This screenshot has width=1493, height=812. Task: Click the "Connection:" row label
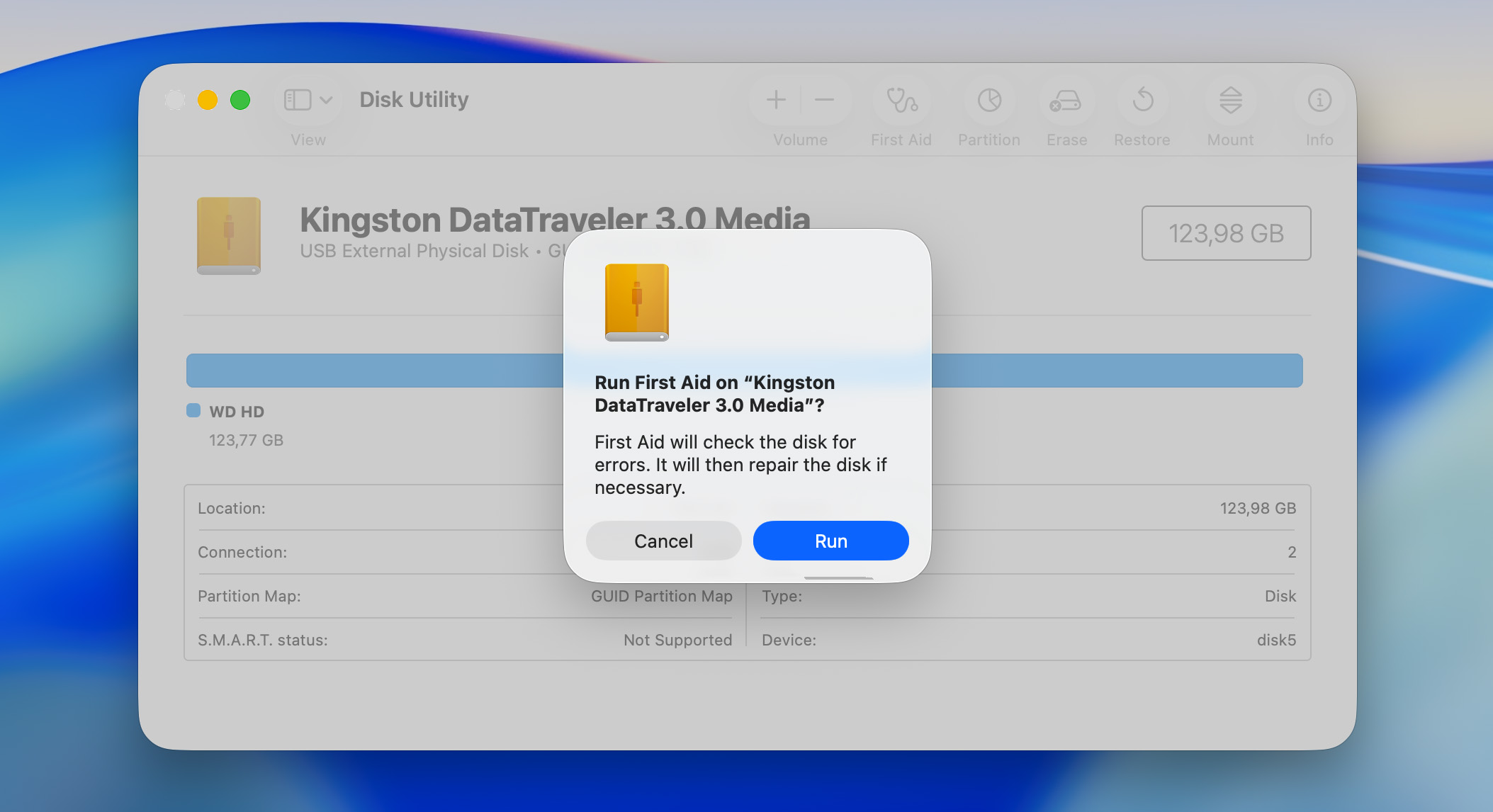[x=242, y=552]
